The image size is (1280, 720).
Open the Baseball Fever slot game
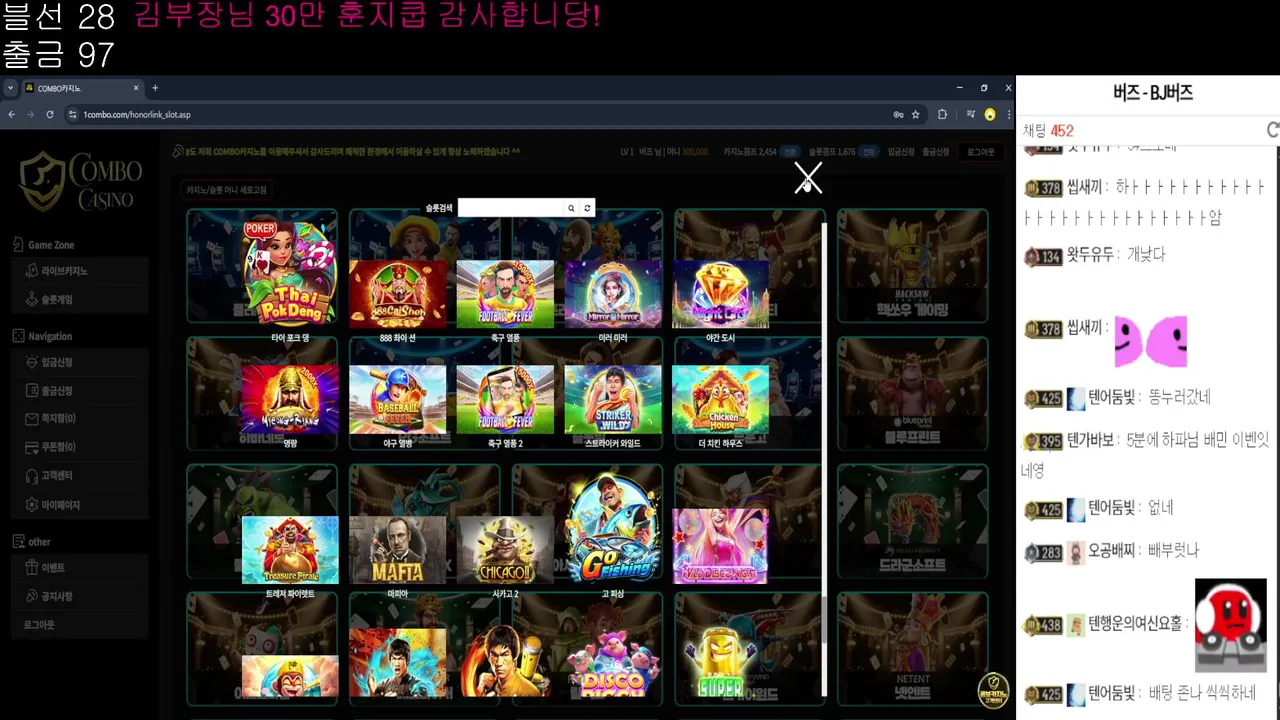pos(397,399)
